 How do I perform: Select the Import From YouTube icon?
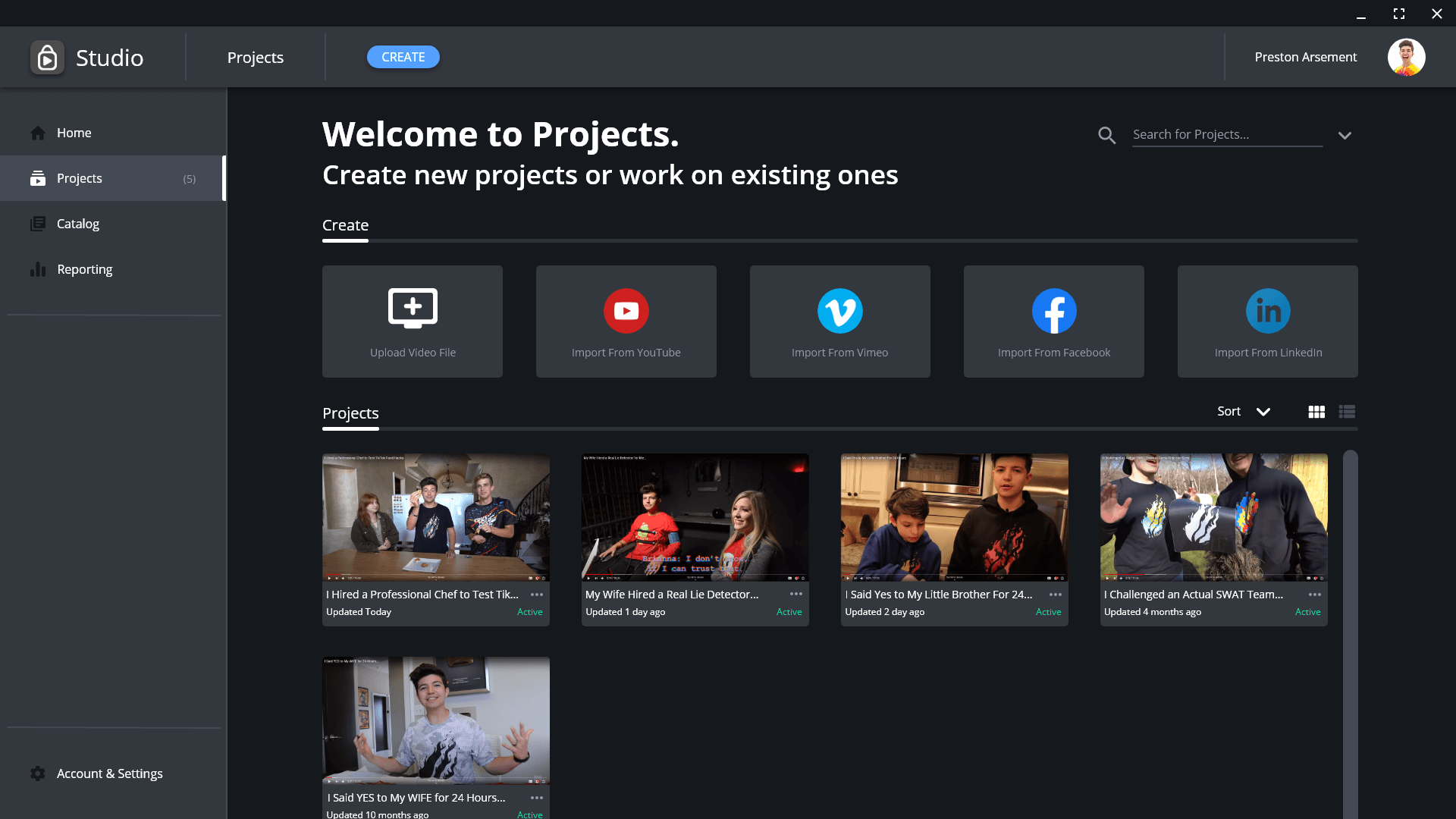pos(626,310)
